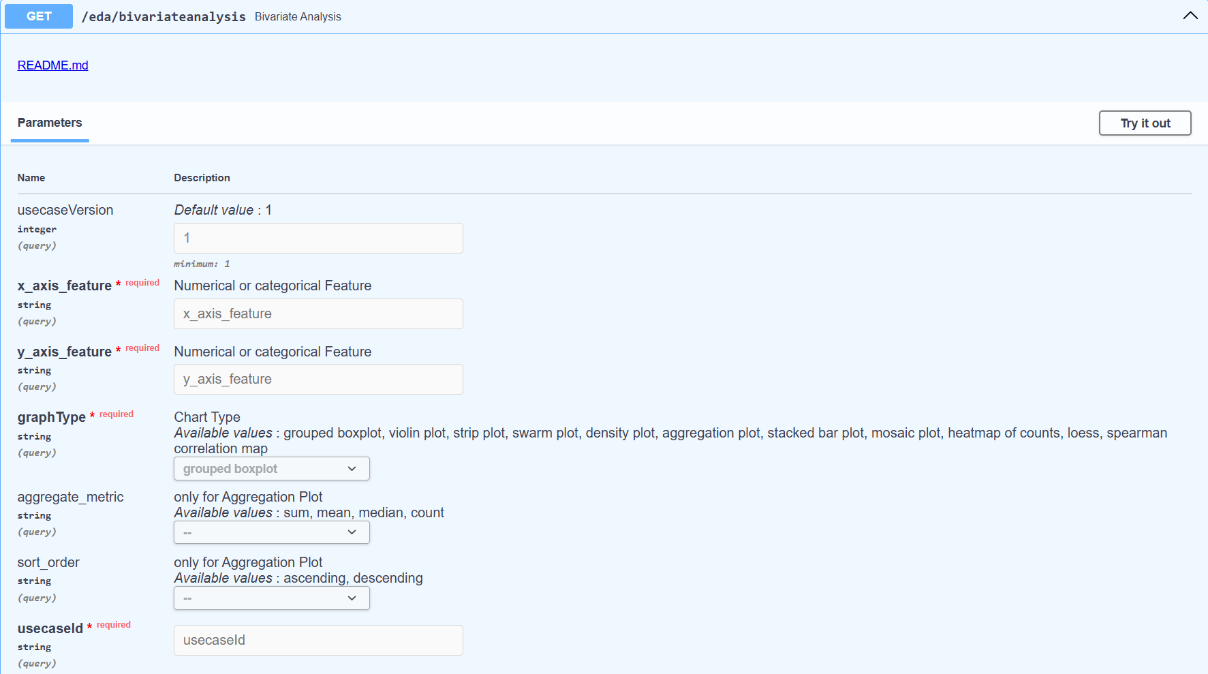Click the GET method badge
This screenshot has height=674, width=1208.
[38, 16]
